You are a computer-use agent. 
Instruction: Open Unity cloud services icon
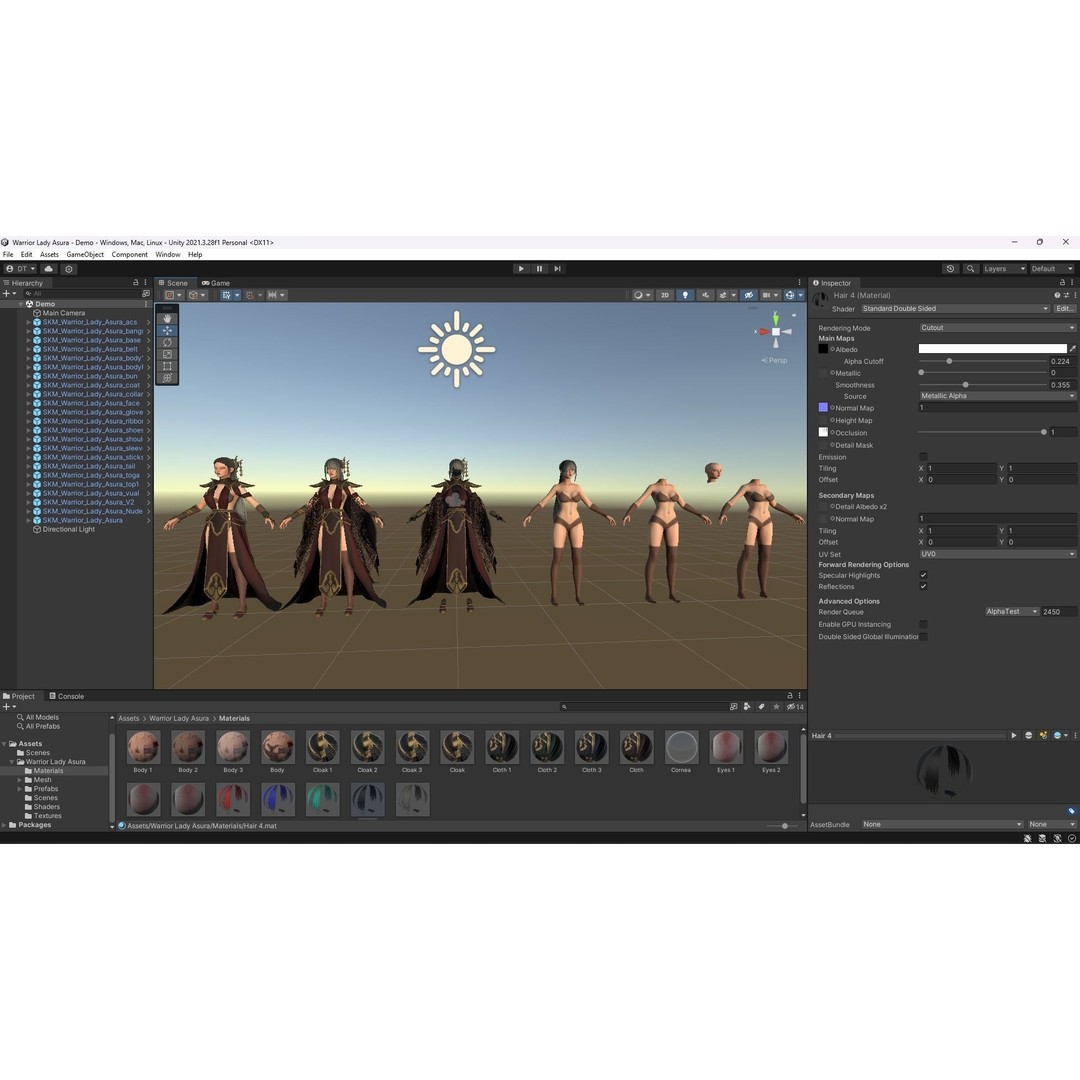click(x=48, y=269)
